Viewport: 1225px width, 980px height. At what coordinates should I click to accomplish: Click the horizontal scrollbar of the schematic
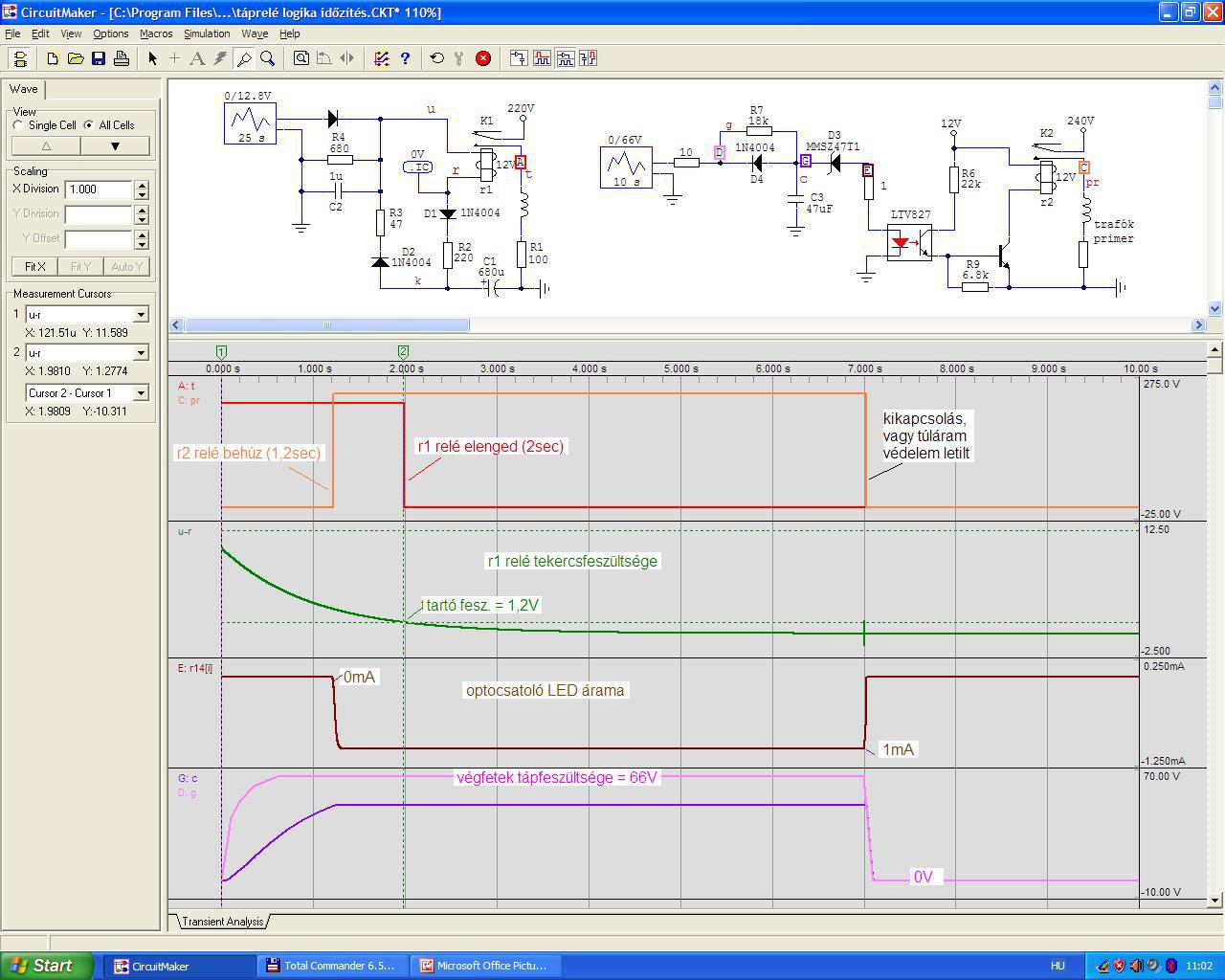(326, 325)
